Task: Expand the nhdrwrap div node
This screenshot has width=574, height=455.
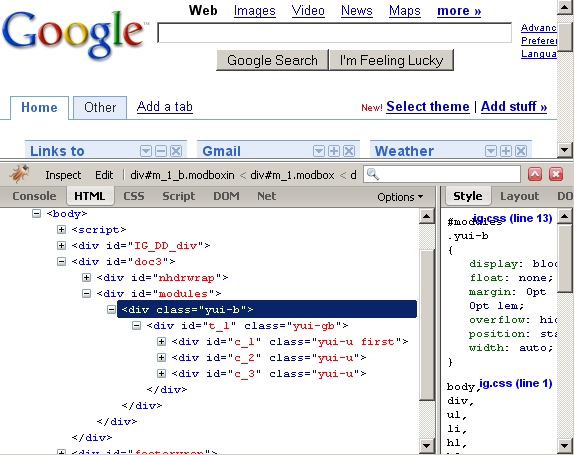Action: coord(86,277)
